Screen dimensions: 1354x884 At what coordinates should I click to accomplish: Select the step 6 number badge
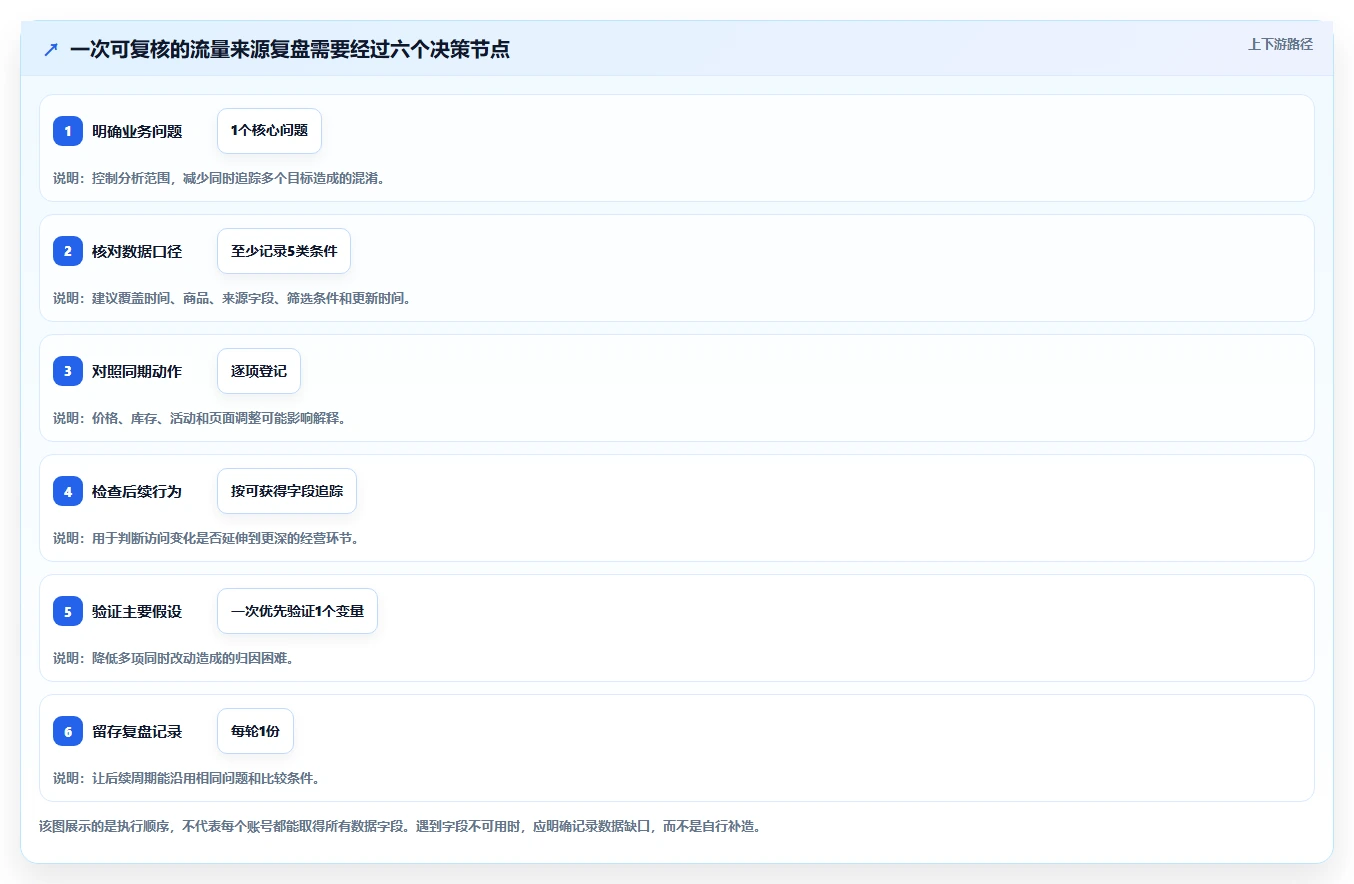click(68, 731)
